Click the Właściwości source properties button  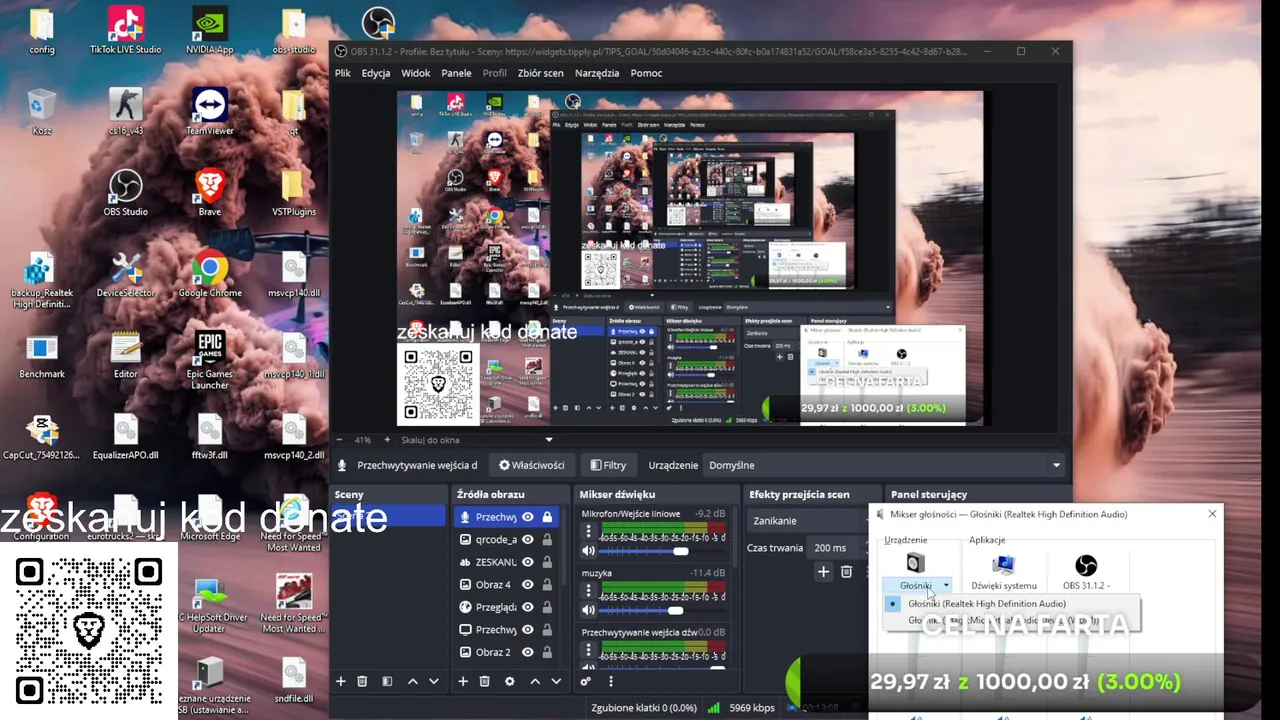pos(532,465)
